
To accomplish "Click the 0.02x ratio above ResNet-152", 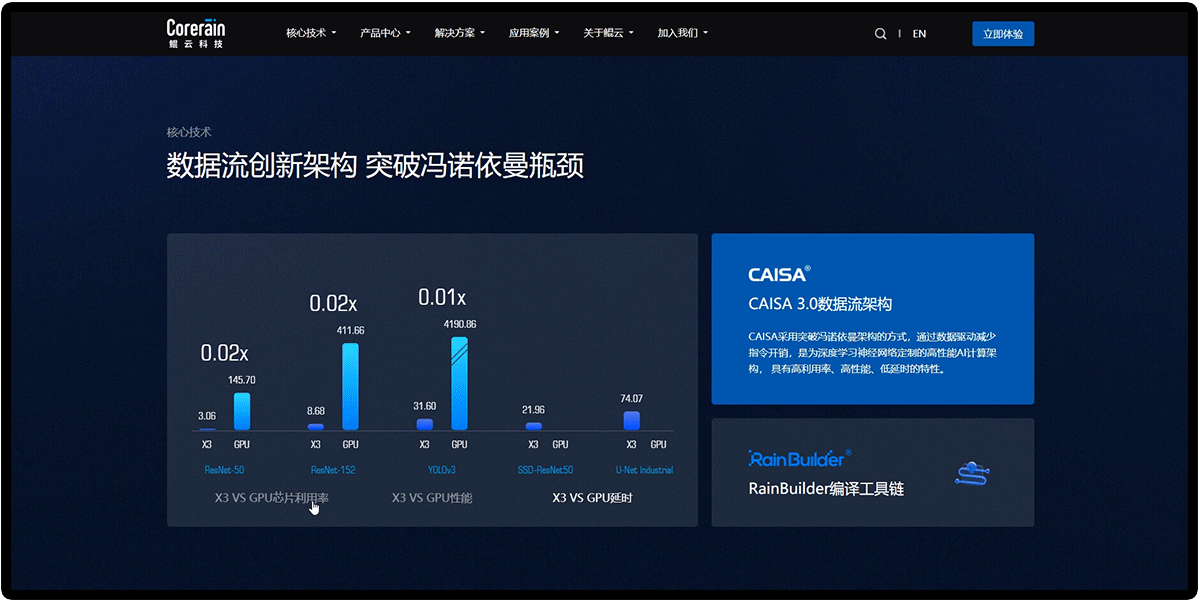I will tap(333, 302).
